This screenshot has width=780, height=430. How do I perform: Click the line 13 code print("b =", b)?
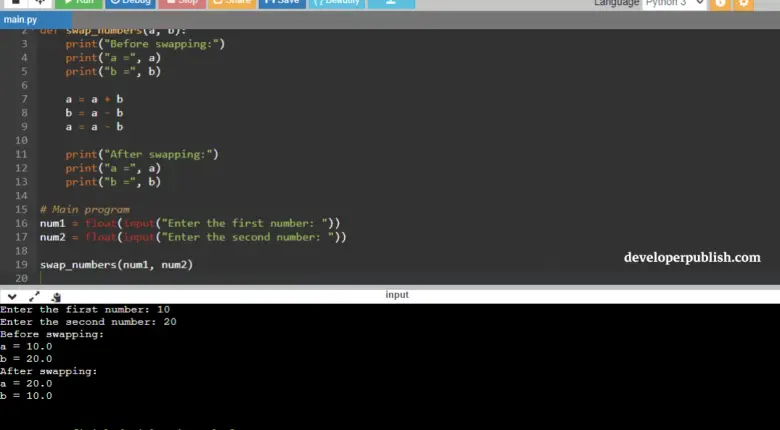(x=113, y=182)
